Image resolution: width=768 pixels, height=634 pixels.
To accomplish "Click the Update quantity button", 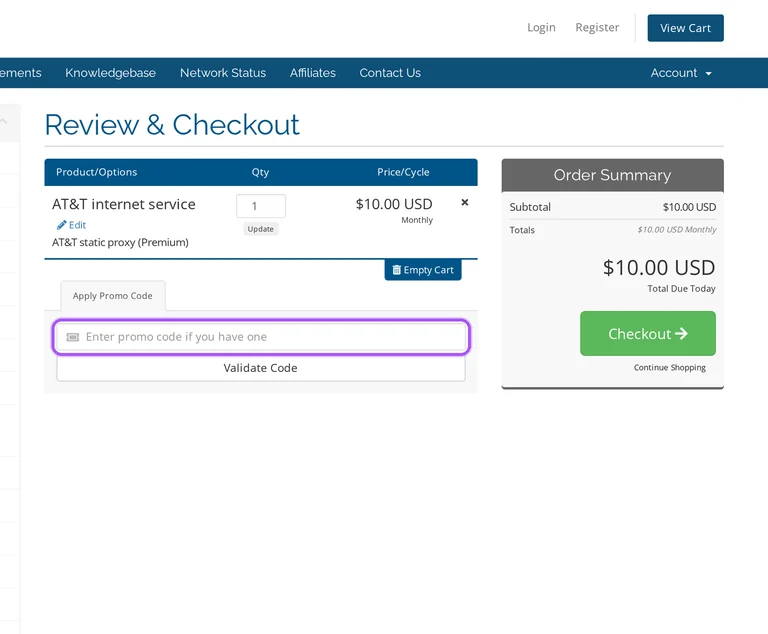I will [x=261, y=229].
